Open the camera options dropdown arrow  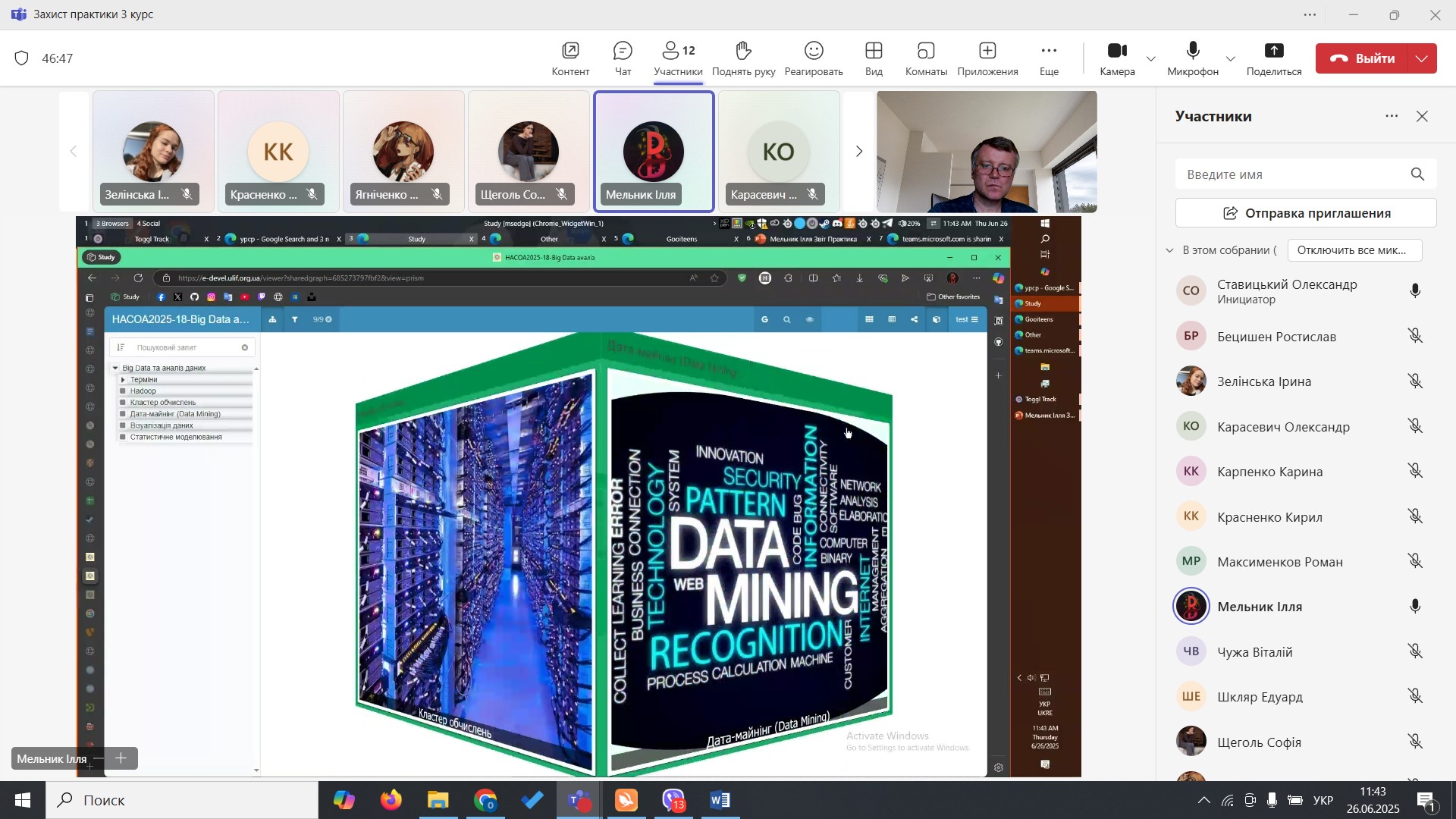[1151, 59]
